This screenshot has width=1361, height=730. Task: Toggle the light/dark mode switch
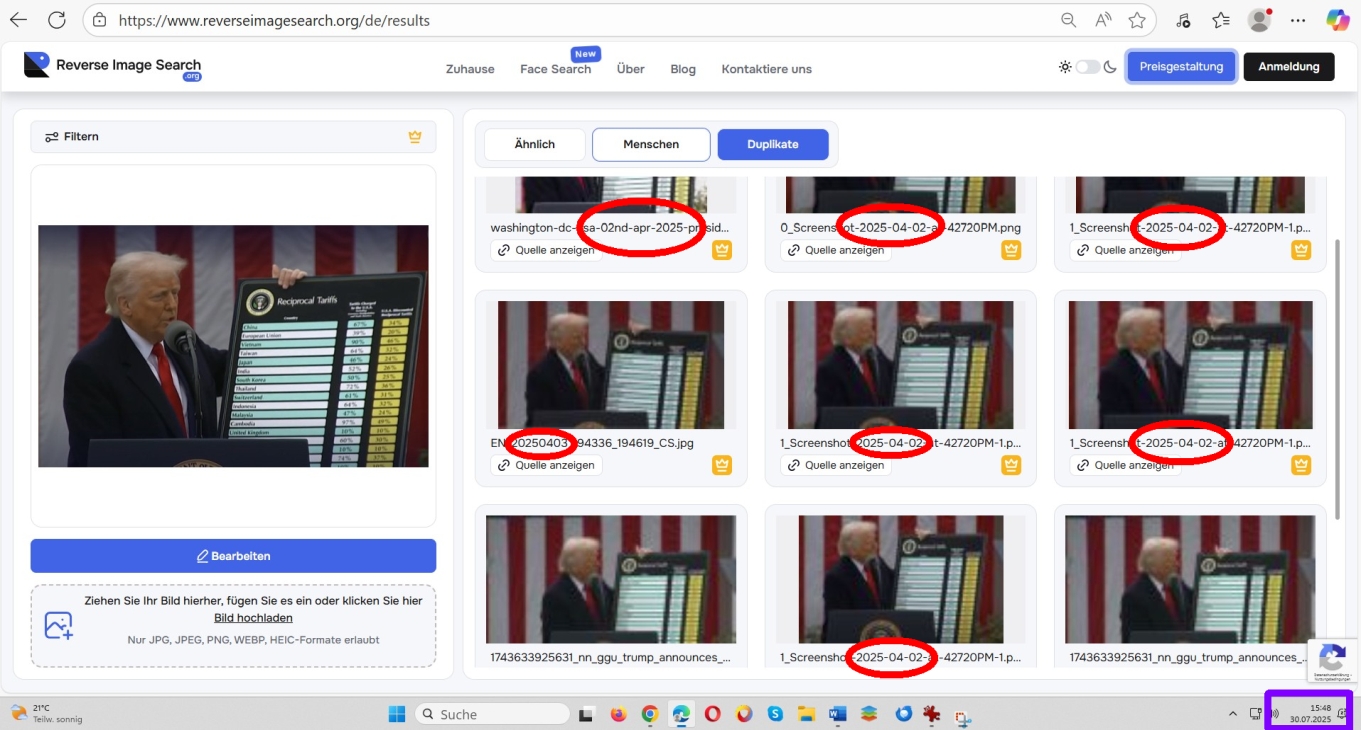(x=1087, y=67)
